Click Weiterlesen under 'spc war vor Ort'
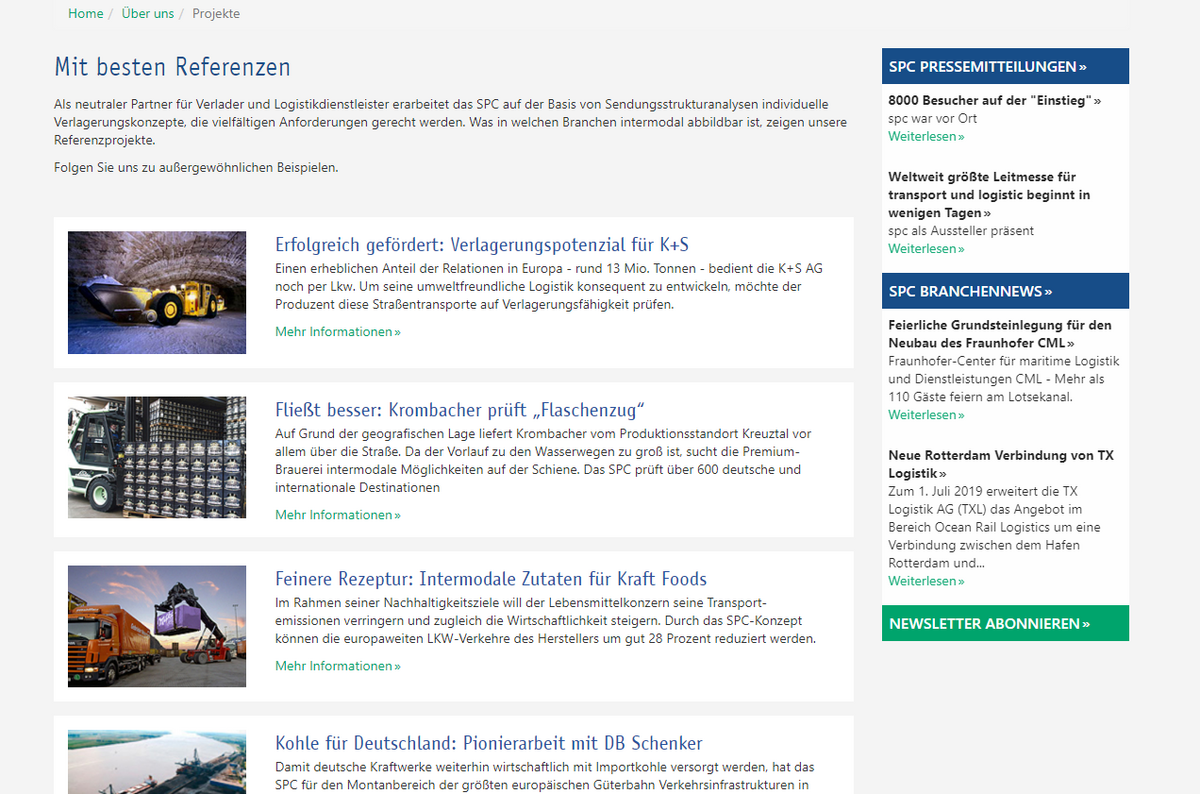Image resolution: width=1200 pixels, height=794 pixels. point(926,136)
